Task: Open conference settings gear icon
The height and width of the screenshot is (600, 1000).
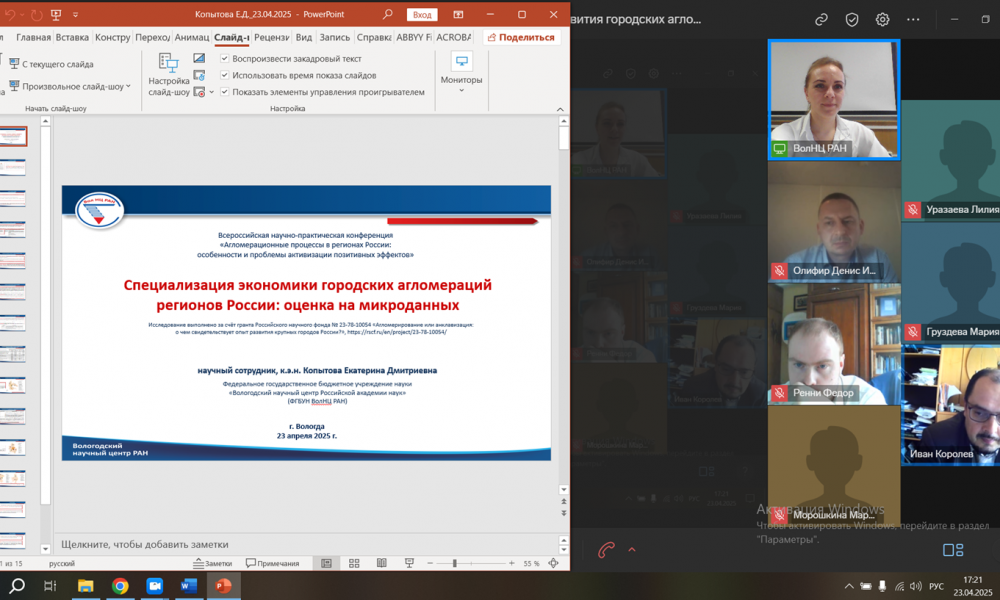Action: 883,20
